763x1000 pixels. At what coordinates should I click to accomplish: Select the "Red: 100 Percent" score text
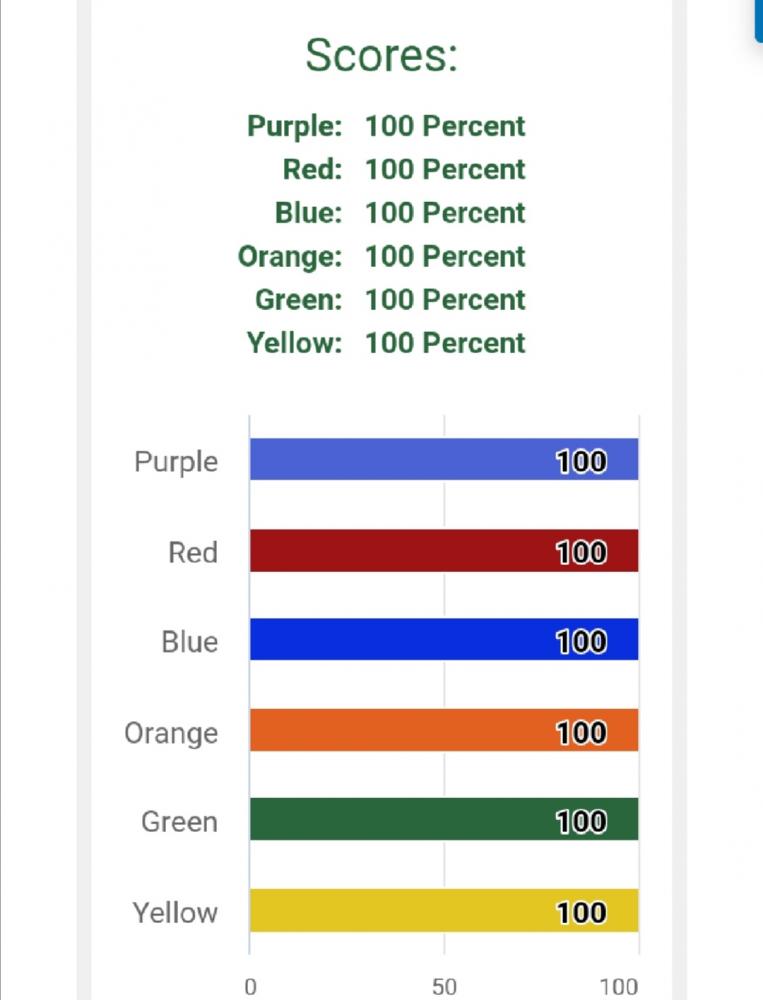tap(403, 169)
